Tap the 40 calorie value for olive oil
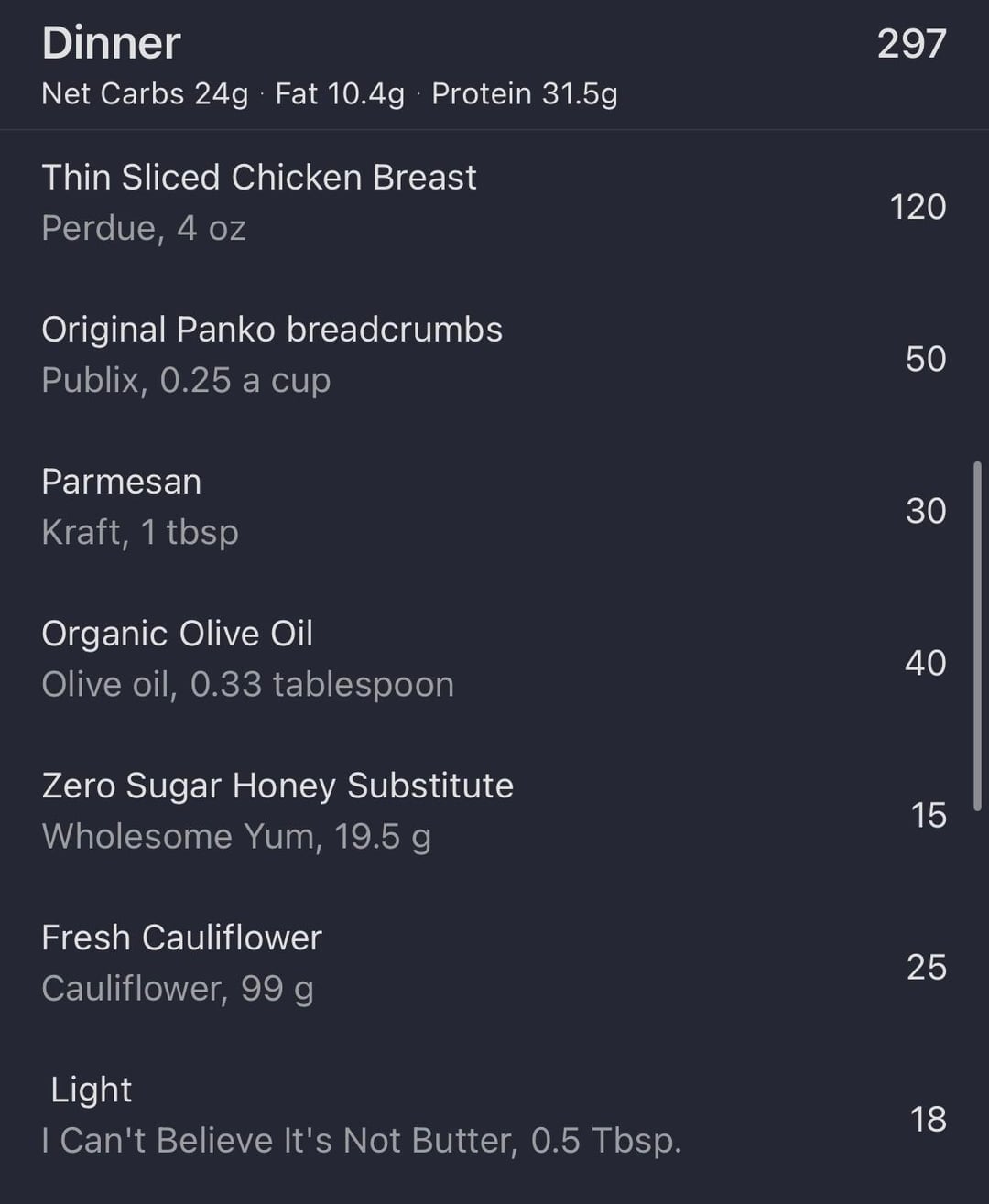This screenshot has width=989, height=1204. pyautogui.click(x=925, y=663)
